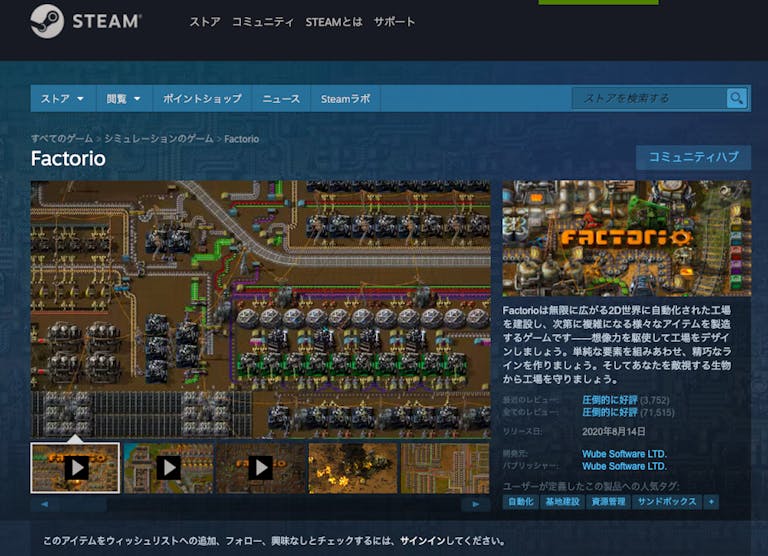Click STEAMとは in the top header
The width and height of the screenshot is (768, 556).
pyautogui.click(x=334, y=22)
